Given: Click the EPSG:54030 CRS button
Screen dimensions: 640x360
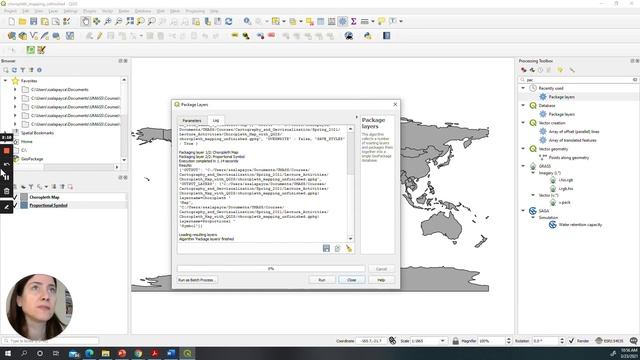Looking at the screenshot, I should tap(611, 340).
